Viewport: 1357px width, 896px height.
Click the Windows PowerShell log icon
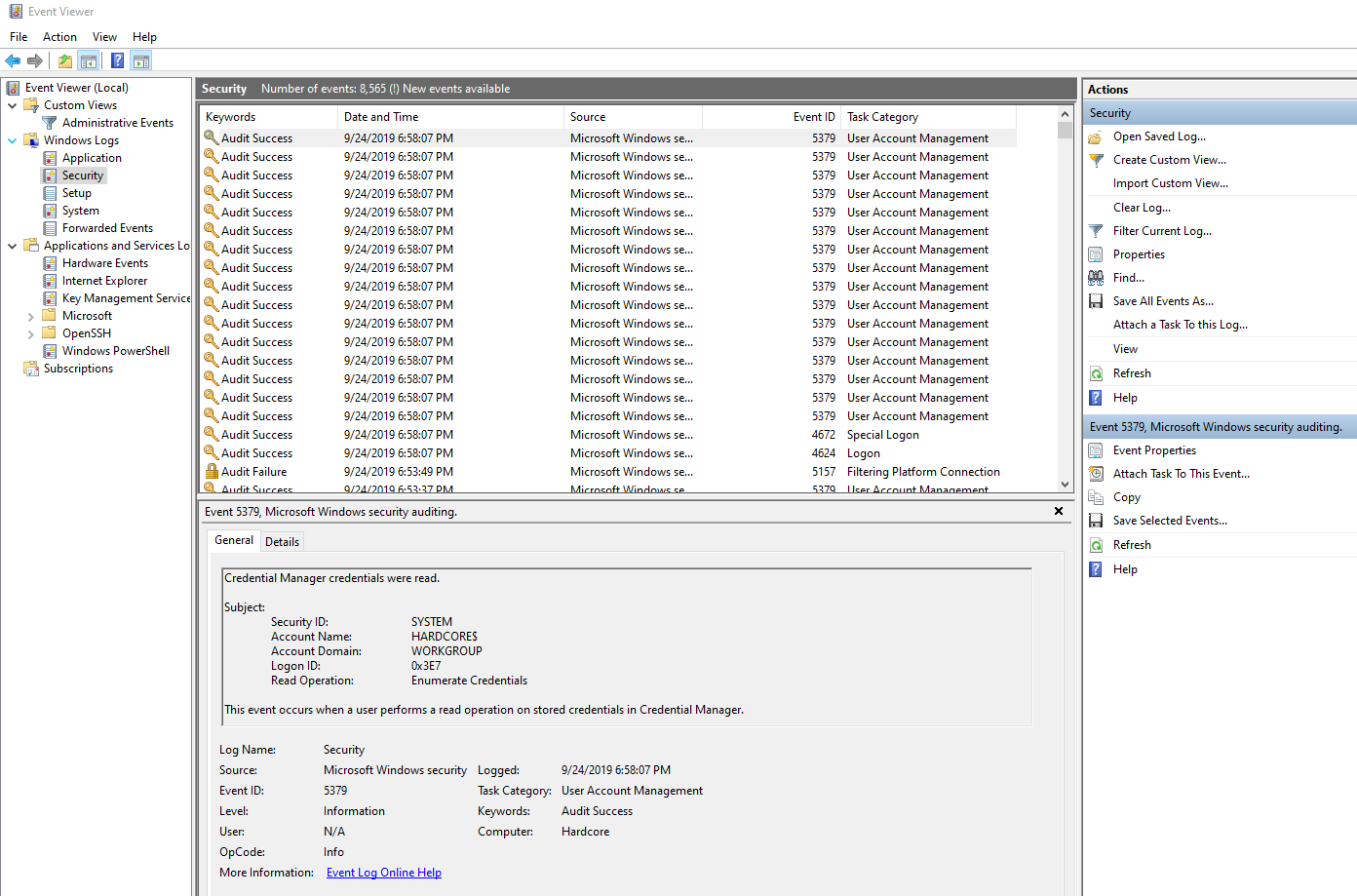pyautogui.click(x=50, y=351)
